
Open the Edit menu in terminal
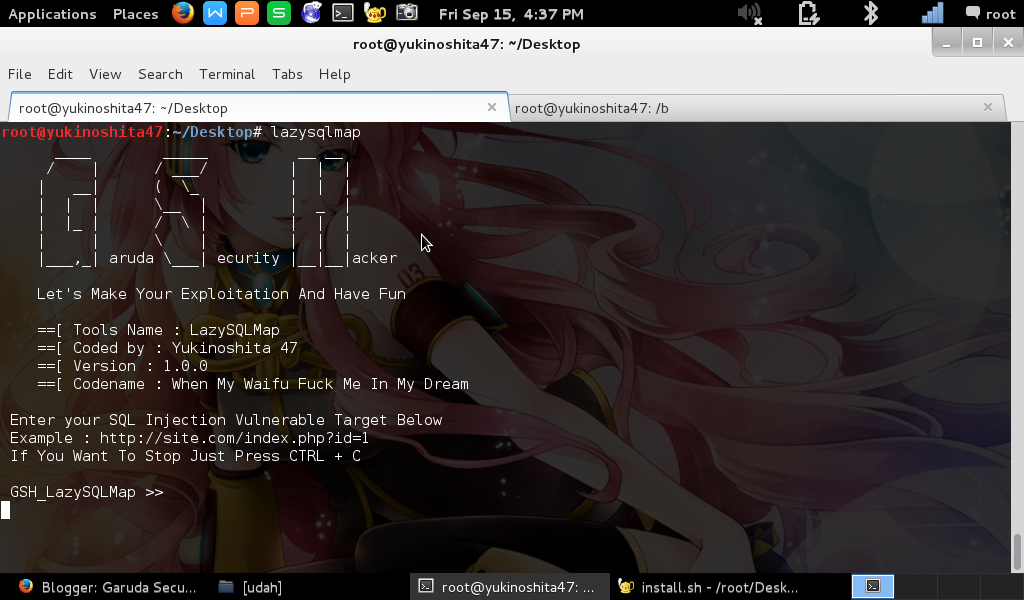pos(60,74)
